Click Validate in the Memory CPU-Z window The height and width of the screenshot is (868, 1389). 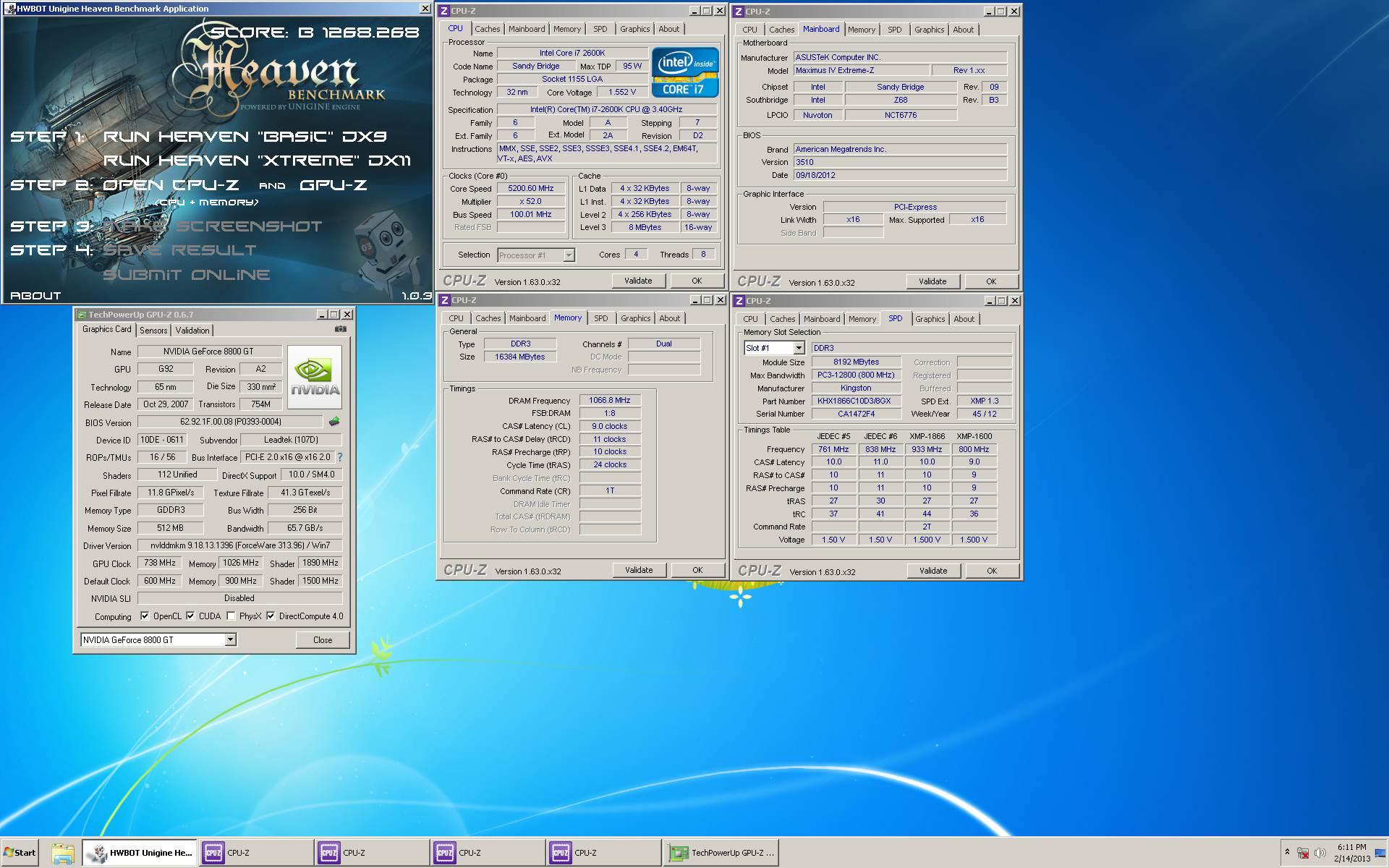639,570
